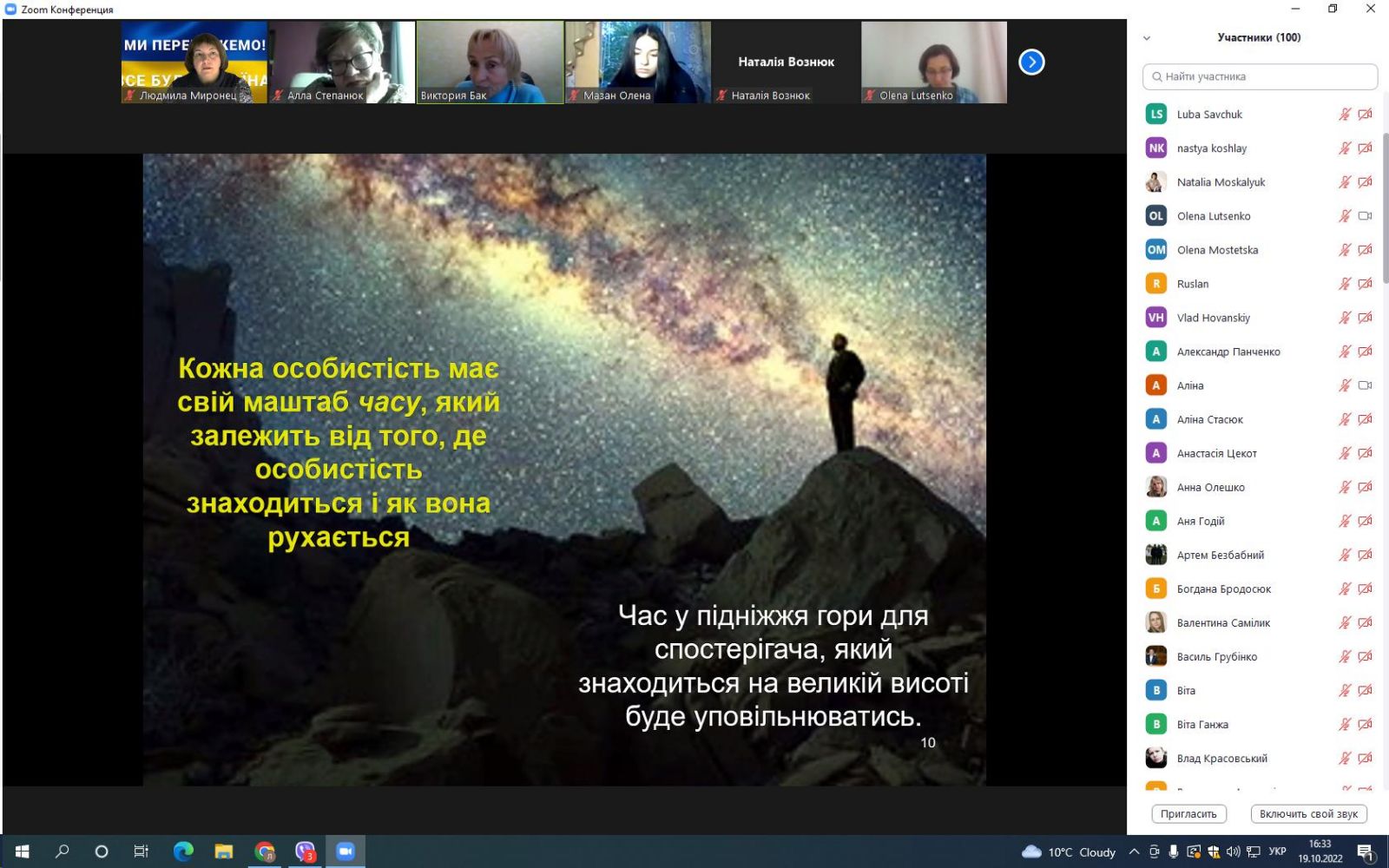Click the Найти участника search field
Screen dimensions: 1389x868
1260,76
